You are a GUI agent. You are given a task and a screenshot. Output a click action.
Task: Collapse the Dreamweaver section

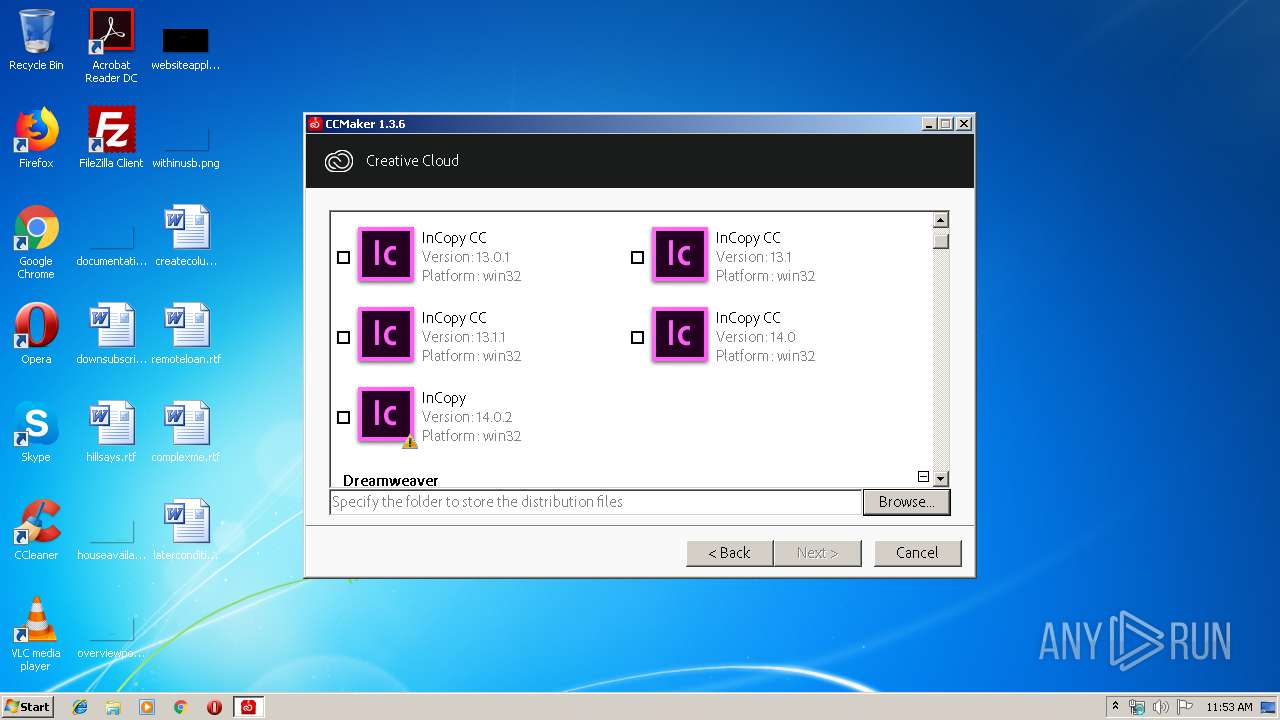tap(923, 477)
